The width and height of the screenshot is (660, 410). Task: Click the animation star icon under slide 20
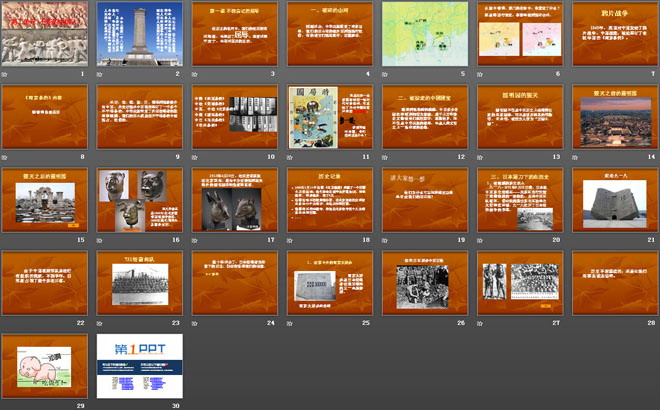point(480,240)
